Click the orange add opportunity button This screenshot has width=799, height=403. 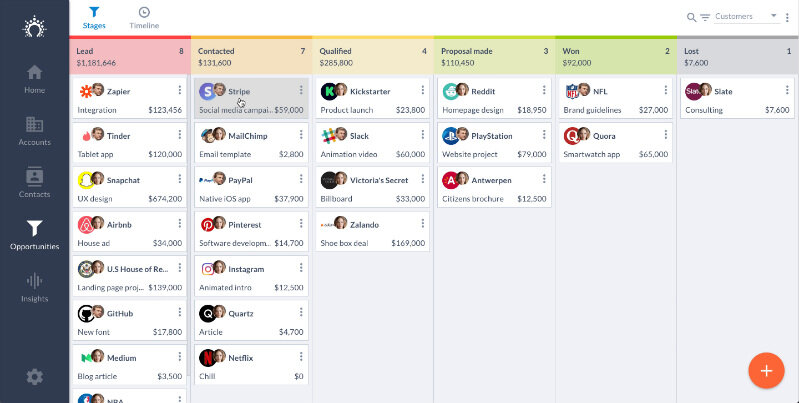pyautogui.click(x=766, y=371)
